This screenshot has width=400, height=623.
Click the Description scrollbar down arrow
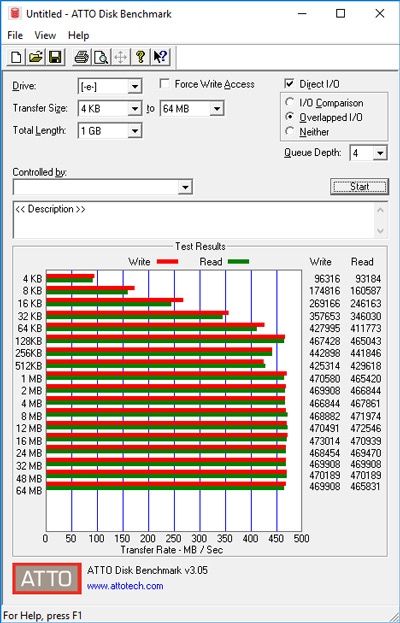(x=381, y=230)
